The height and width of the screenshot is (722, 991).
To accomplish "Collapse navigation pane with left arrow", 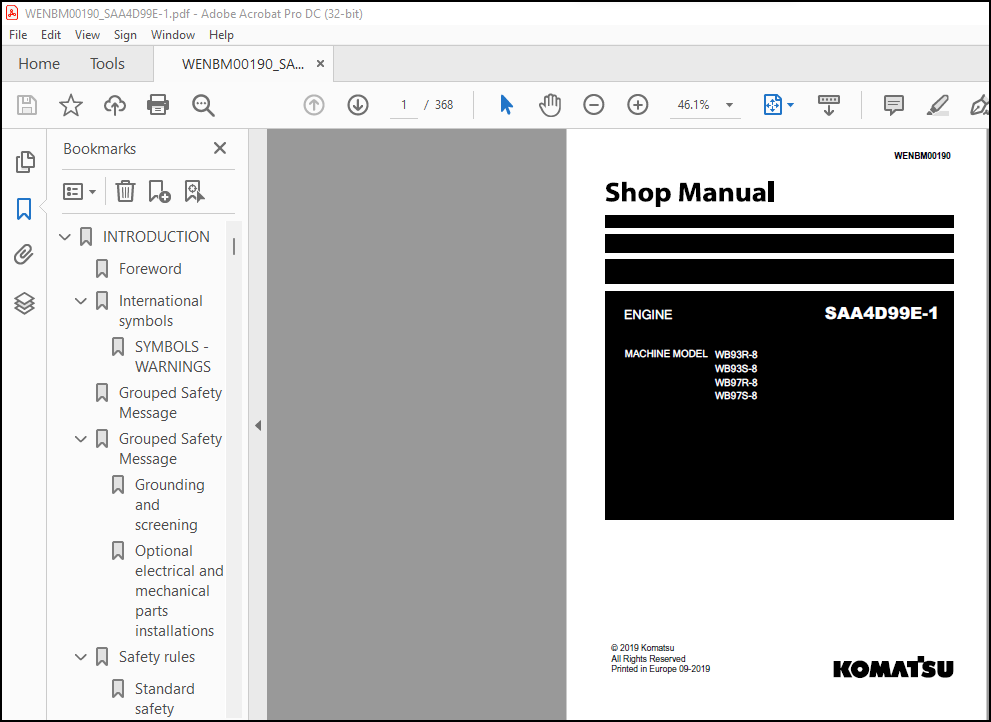I will pos(258,425).
